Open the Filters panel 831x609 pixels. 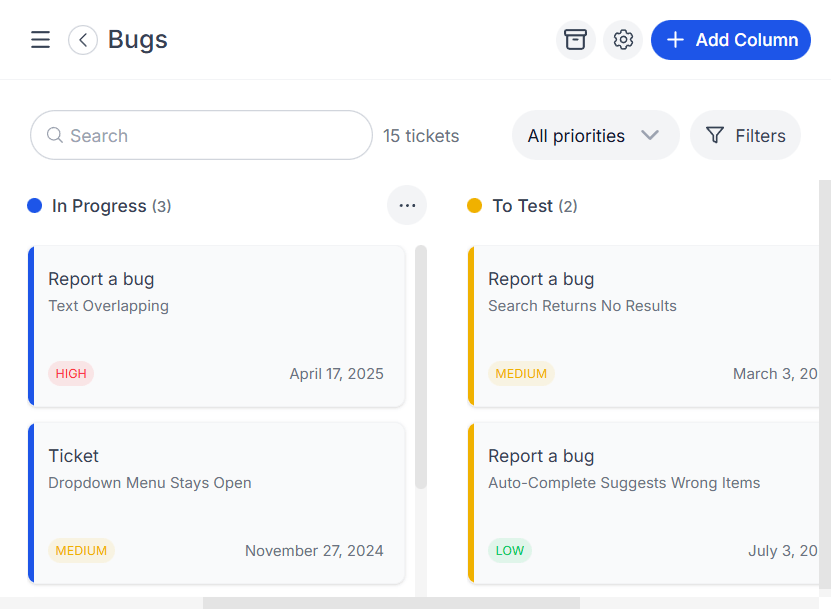(x=745, y=136)
